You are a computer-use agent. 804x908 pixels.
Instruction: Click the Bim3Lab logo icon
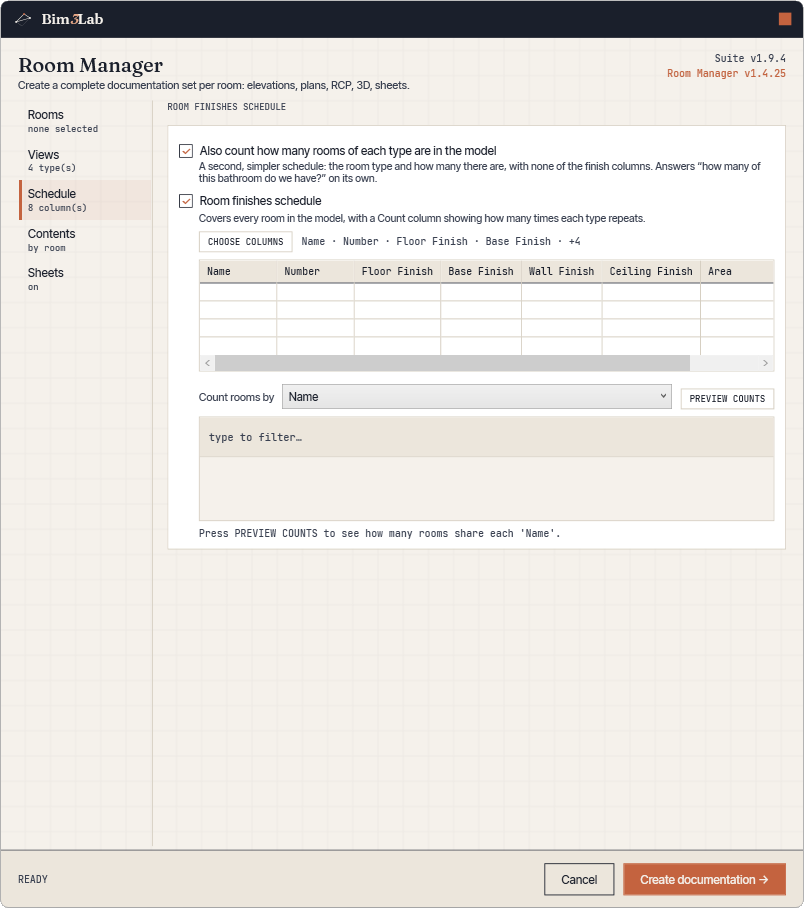[x=23, y=19]
